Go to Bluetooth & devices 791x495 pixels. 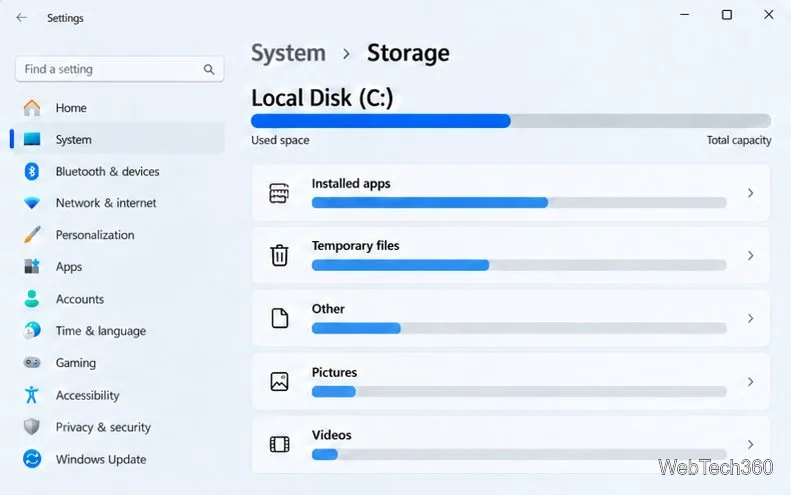118,172
